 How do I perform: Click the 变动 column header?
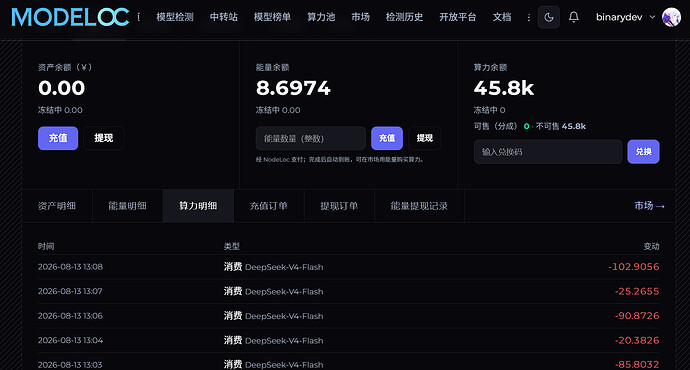(651, 246)
